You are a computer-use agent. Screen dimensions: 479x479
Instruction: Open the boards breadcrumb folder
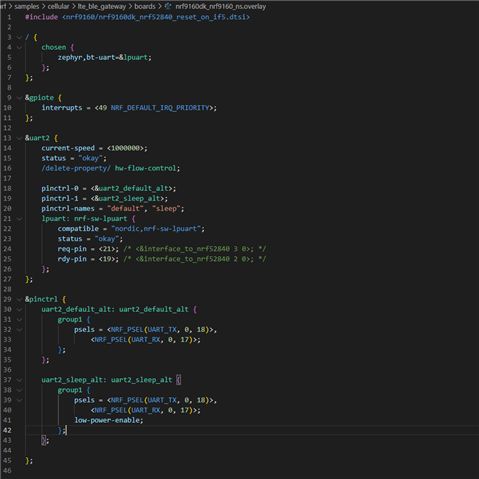point(145,6)
